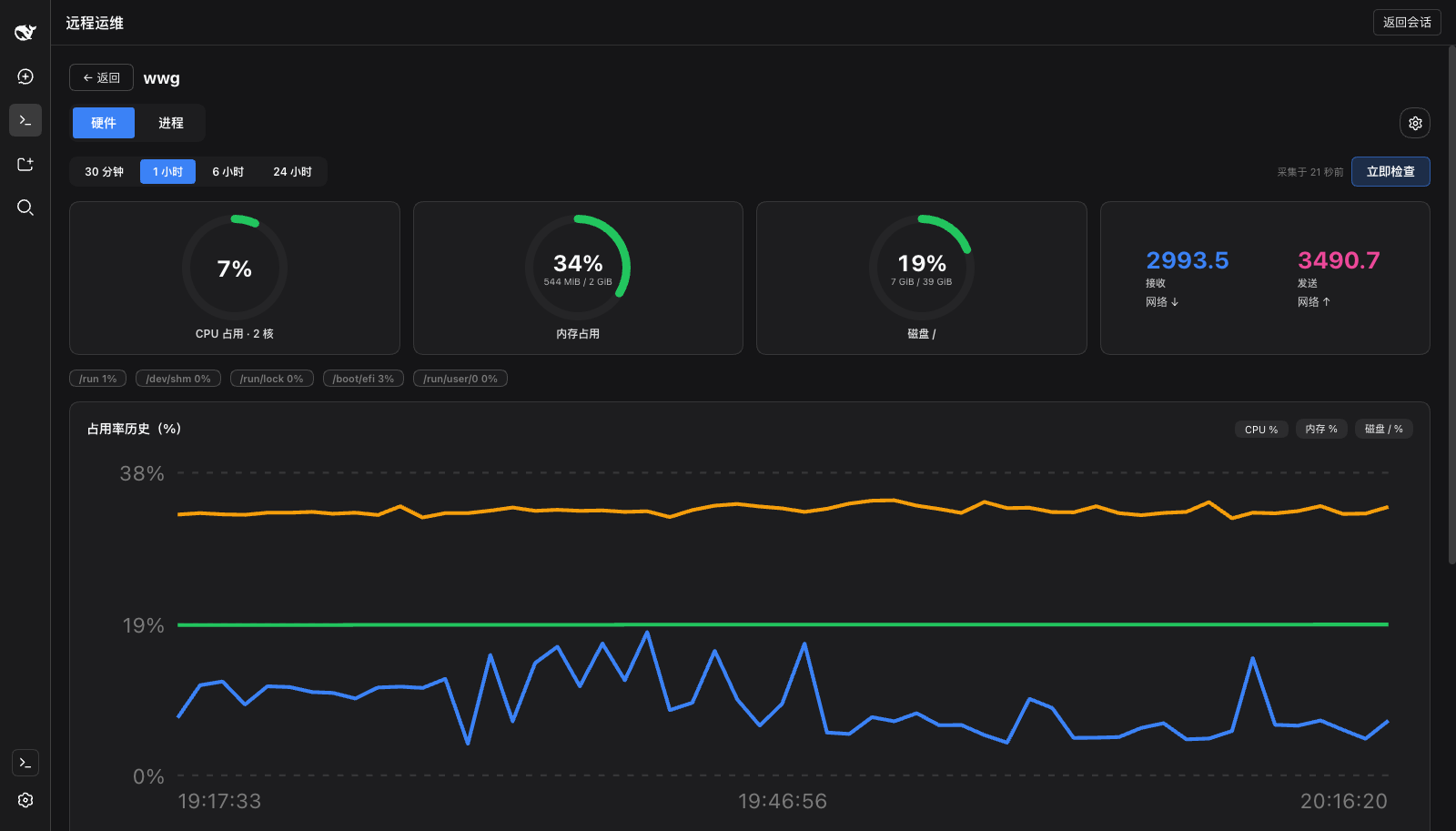Click the 远程运维 page title
The height and width of the screenshot is (831, 1456).
tap(95, 23)
